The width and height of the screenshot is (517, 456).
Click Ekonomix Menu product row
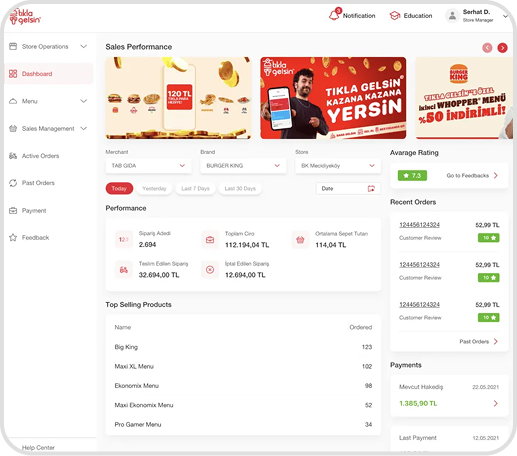point(243,386)
